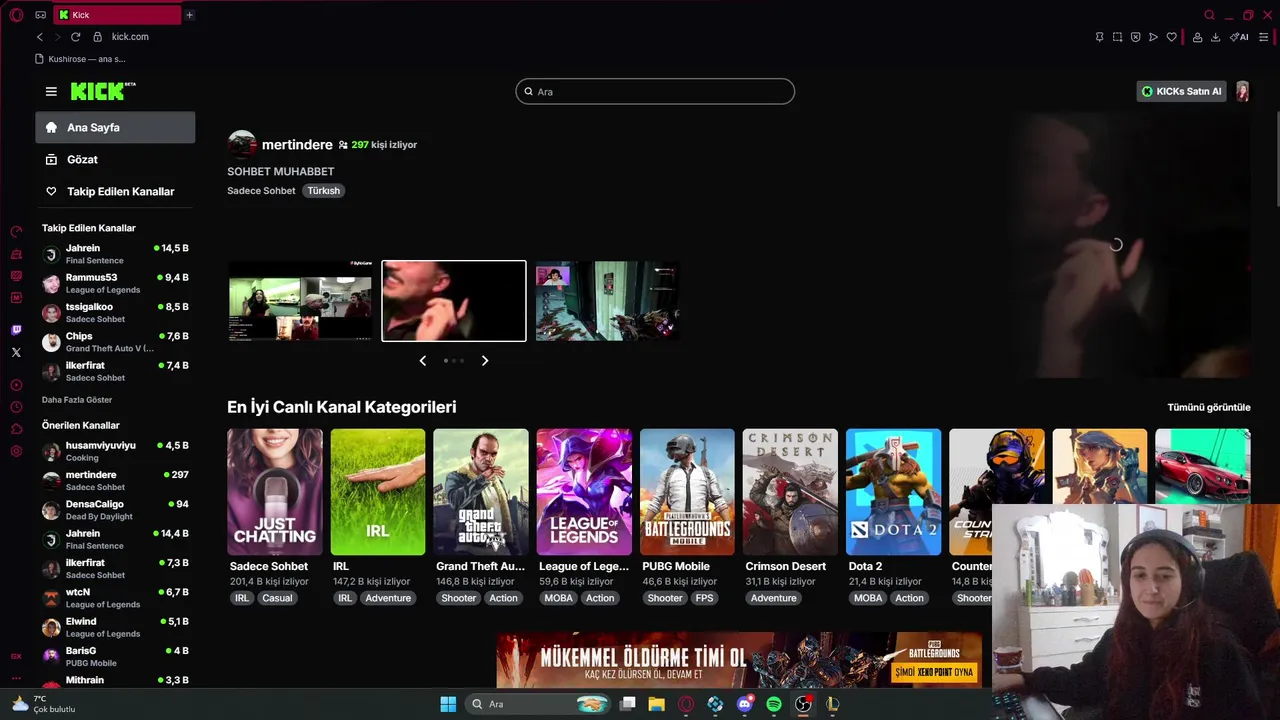Open Twitch in Opera sidebar
Image resolution: width=1280 pixels, height=720 pixels.
(16, 330)
